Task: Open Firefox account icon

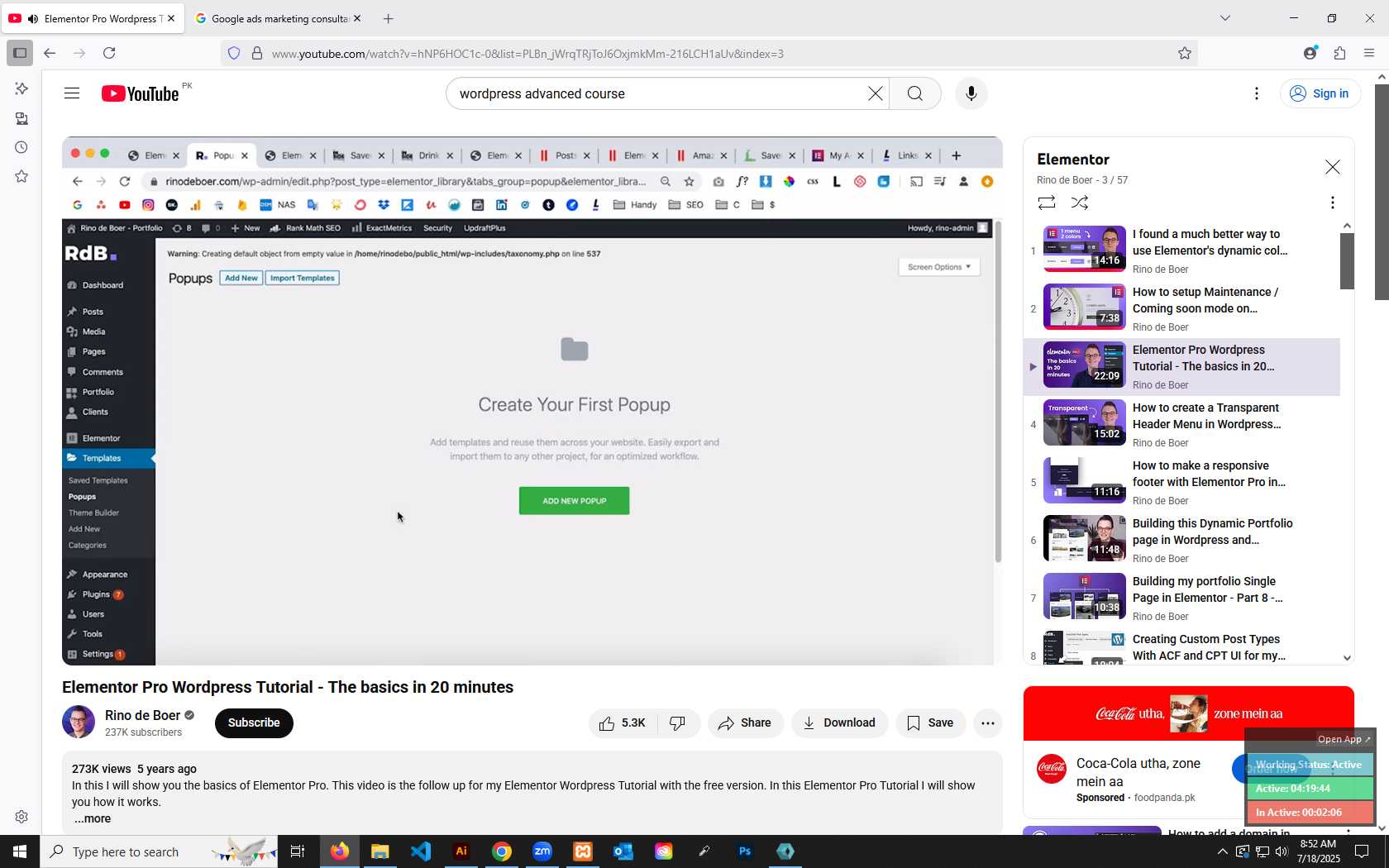Action: click(x=1310, y=53)
